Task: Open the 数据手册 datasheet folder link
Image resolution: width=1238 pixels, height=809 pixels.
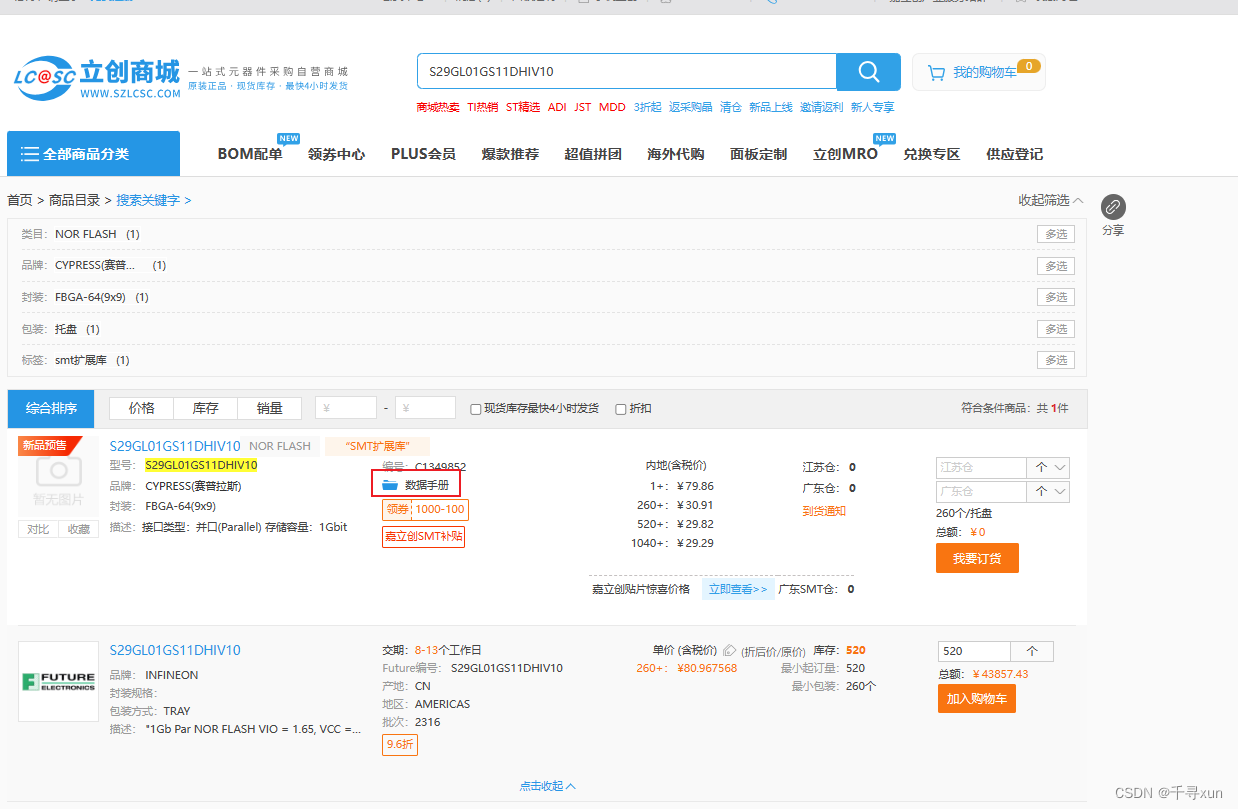Action: [416, 485]
